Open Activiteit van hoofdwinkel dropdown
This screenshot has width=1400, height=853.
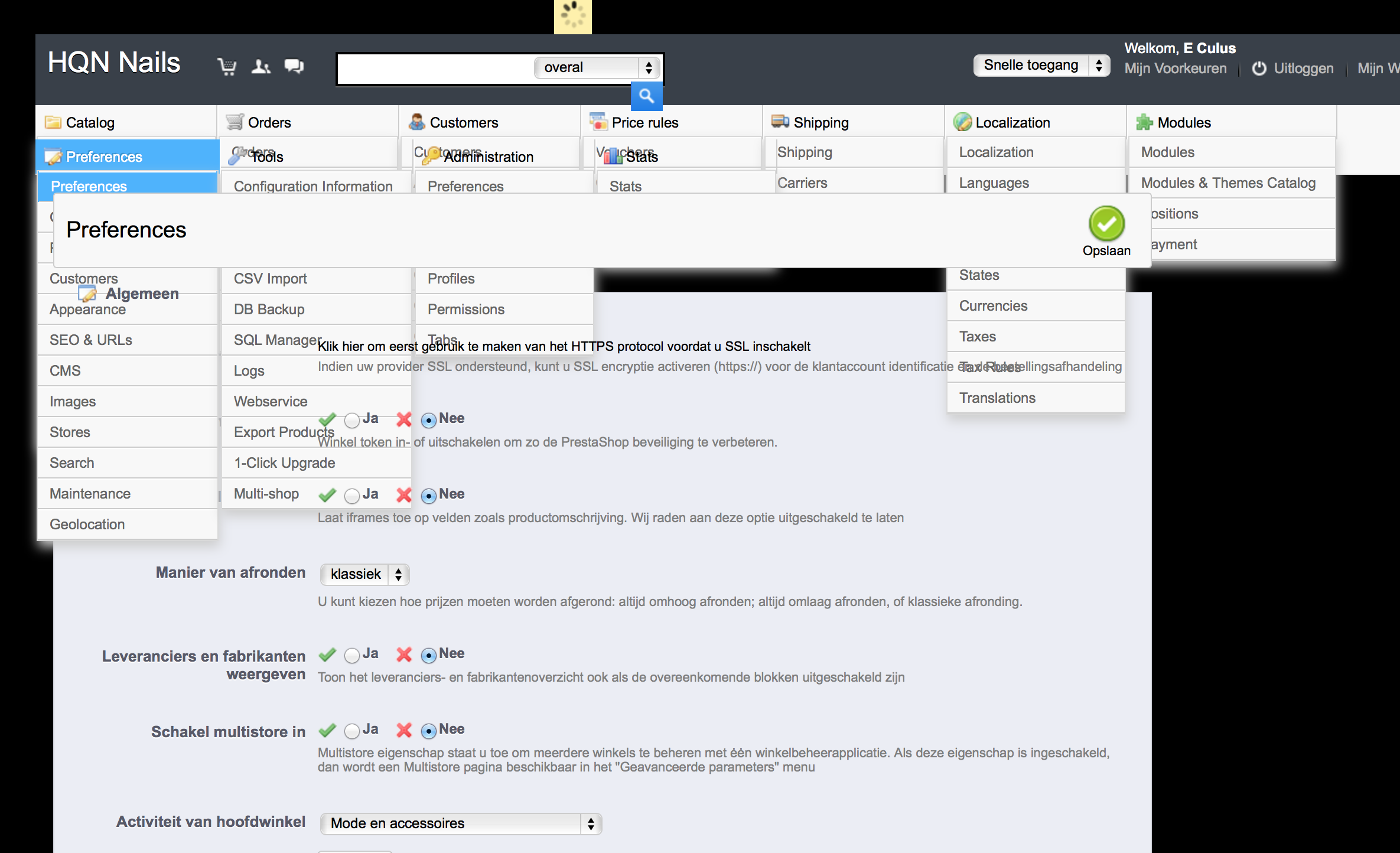pyautogui.click(x=461, y=823)
